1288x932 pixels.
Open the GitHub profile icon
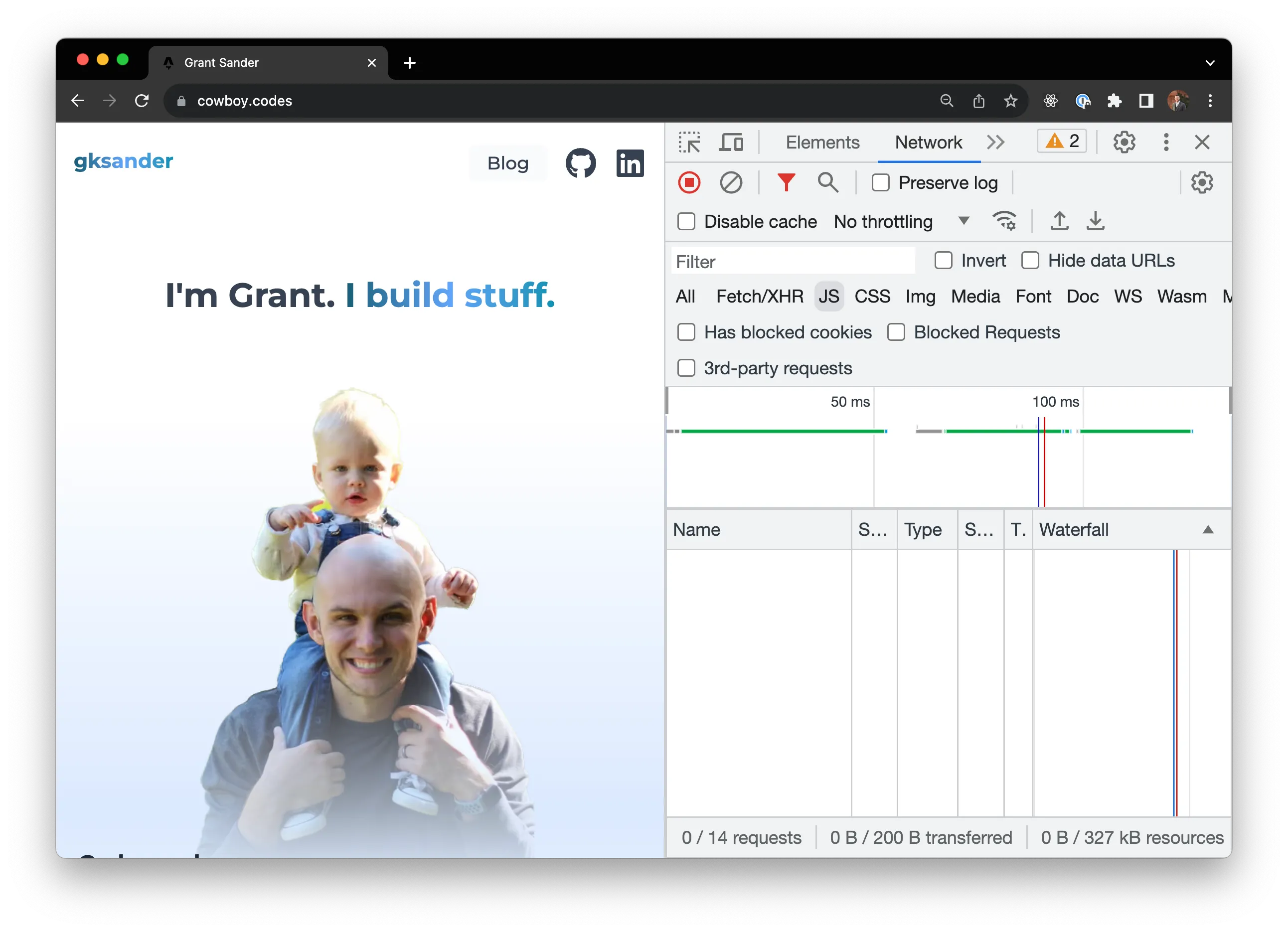[580, 163]
